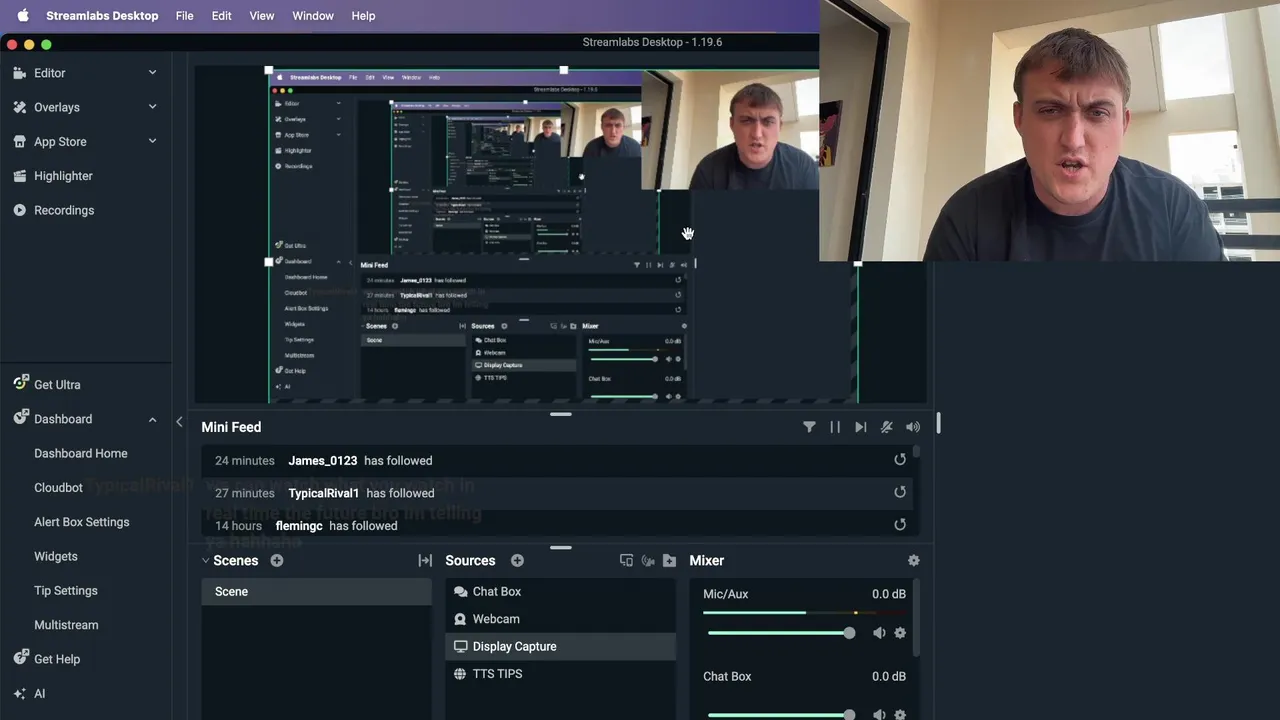Click the Mixer panel scrollbar

[x=916, y=618]
